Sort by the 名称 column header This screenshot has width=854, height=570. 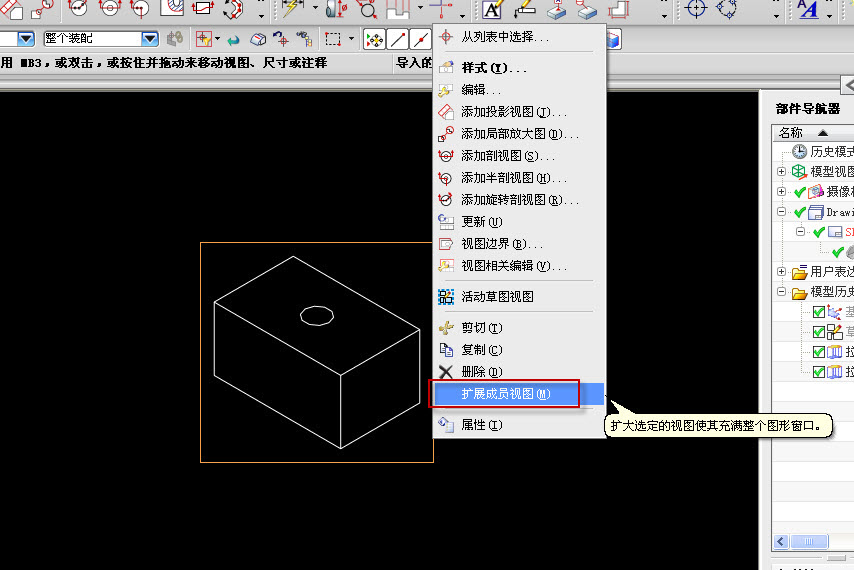coord(813,132)
